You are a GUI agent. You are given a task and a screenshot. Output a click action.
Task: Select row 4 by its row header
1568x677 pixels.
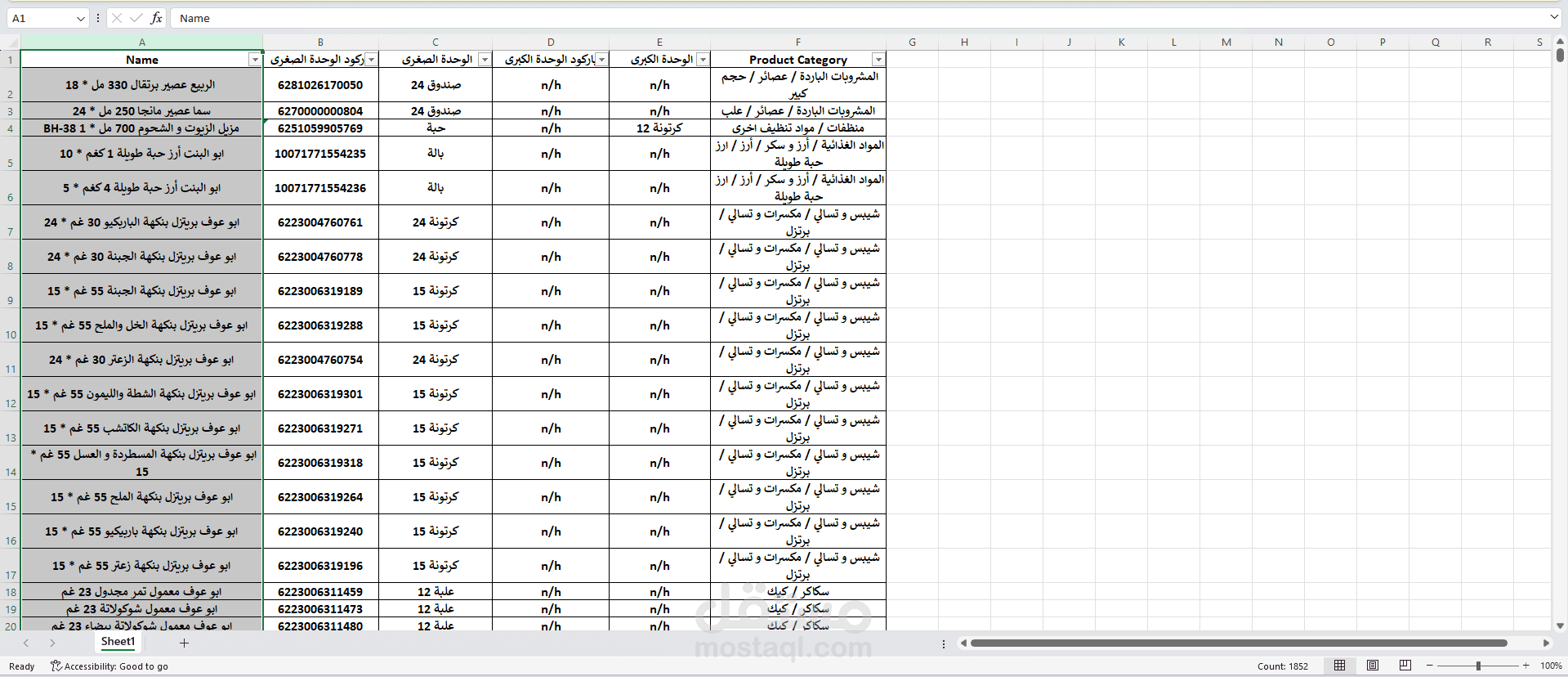tap(11, 128)
